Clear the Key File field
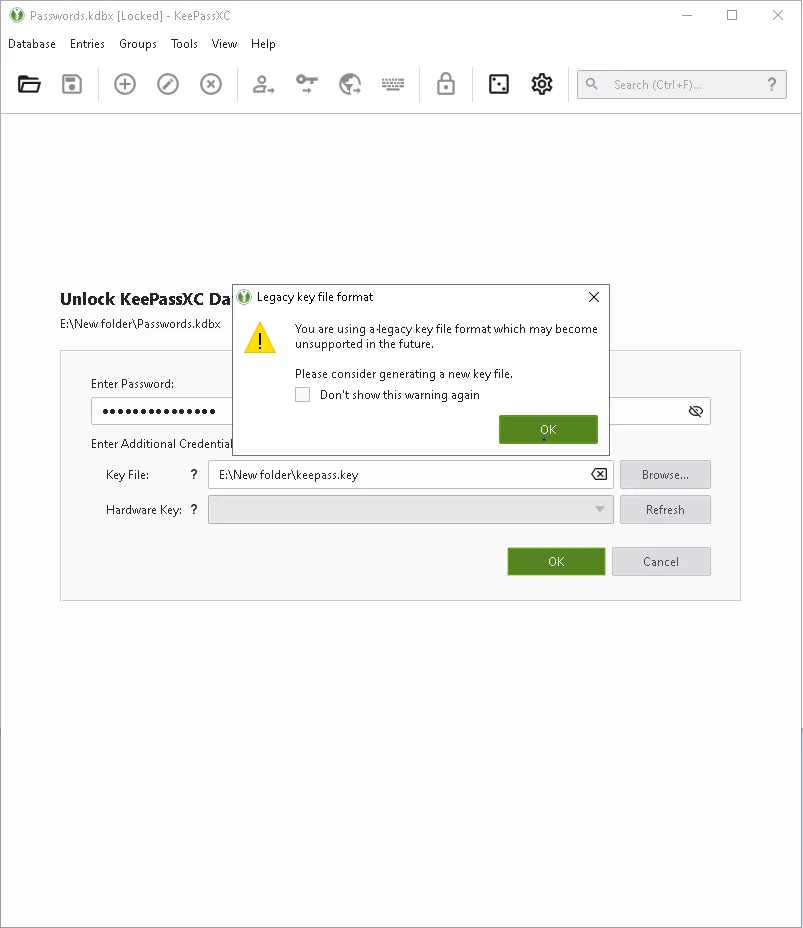The image size is (803, 928). (598, 474)
